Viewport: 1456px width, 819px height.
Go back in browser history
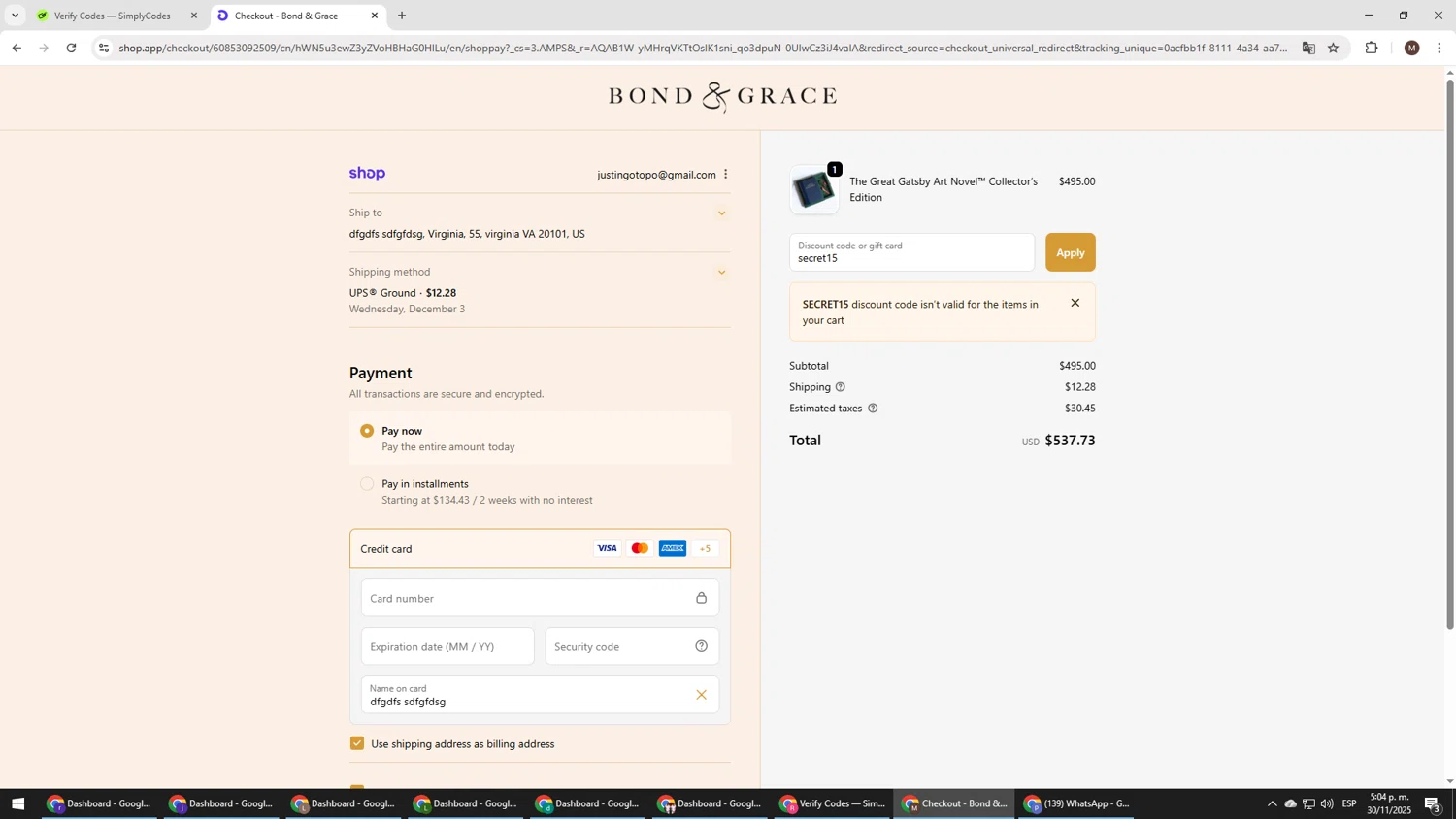click(17, 48)
